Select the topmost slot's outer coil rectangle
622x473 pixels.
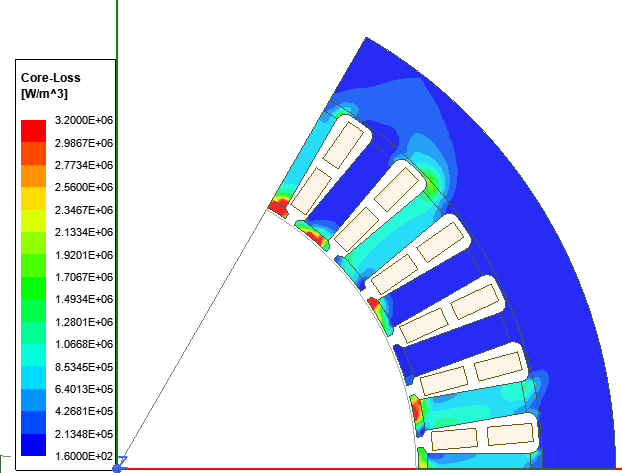pos(343,145)
